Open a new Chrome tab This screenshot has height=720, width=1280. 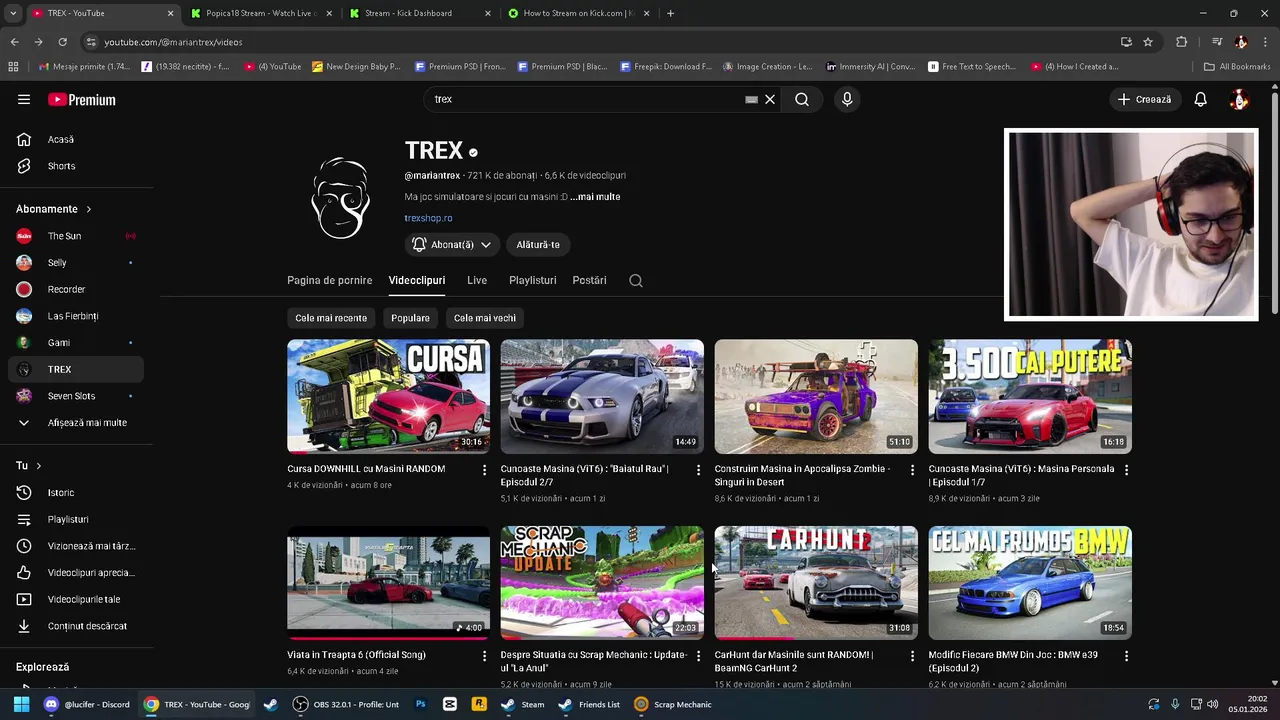tap(670, 13)
